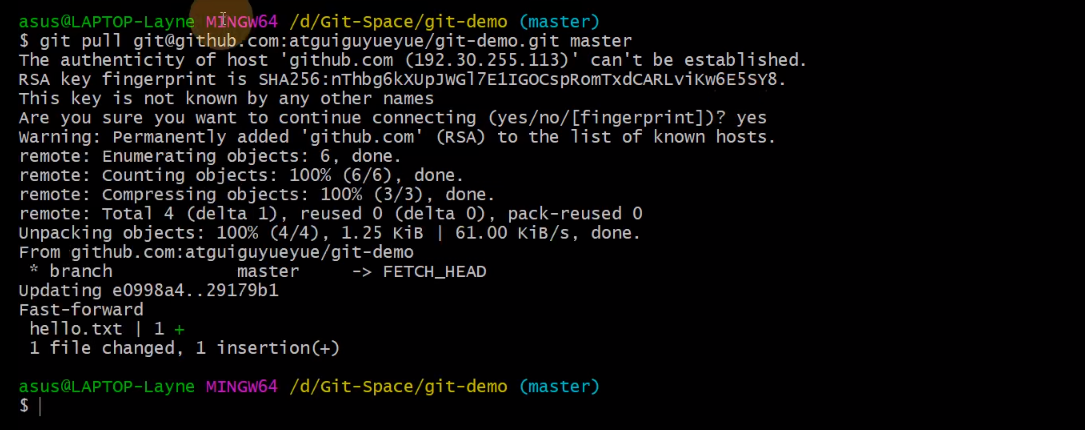Click the green plus insertion marker
1085x430 pixels.
click(x=180, y=329)
